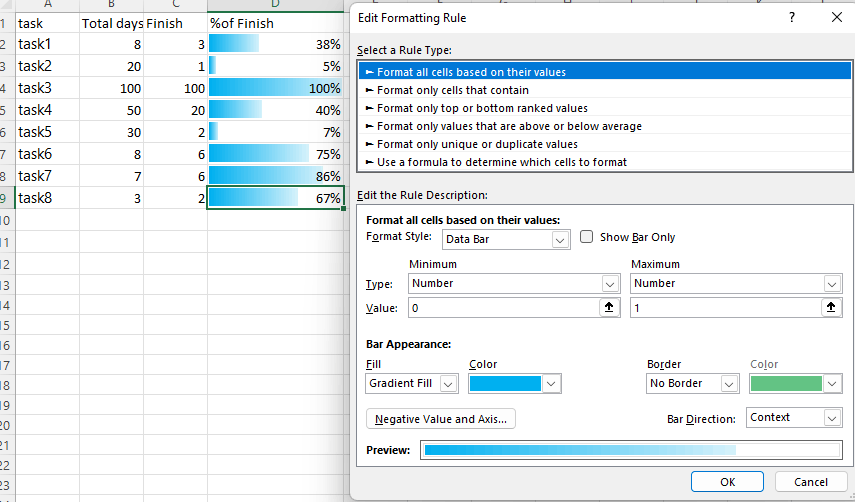Click the '%of Finish' header cell
The width and height of the screenshot is (855, 502).
(275, 23)
